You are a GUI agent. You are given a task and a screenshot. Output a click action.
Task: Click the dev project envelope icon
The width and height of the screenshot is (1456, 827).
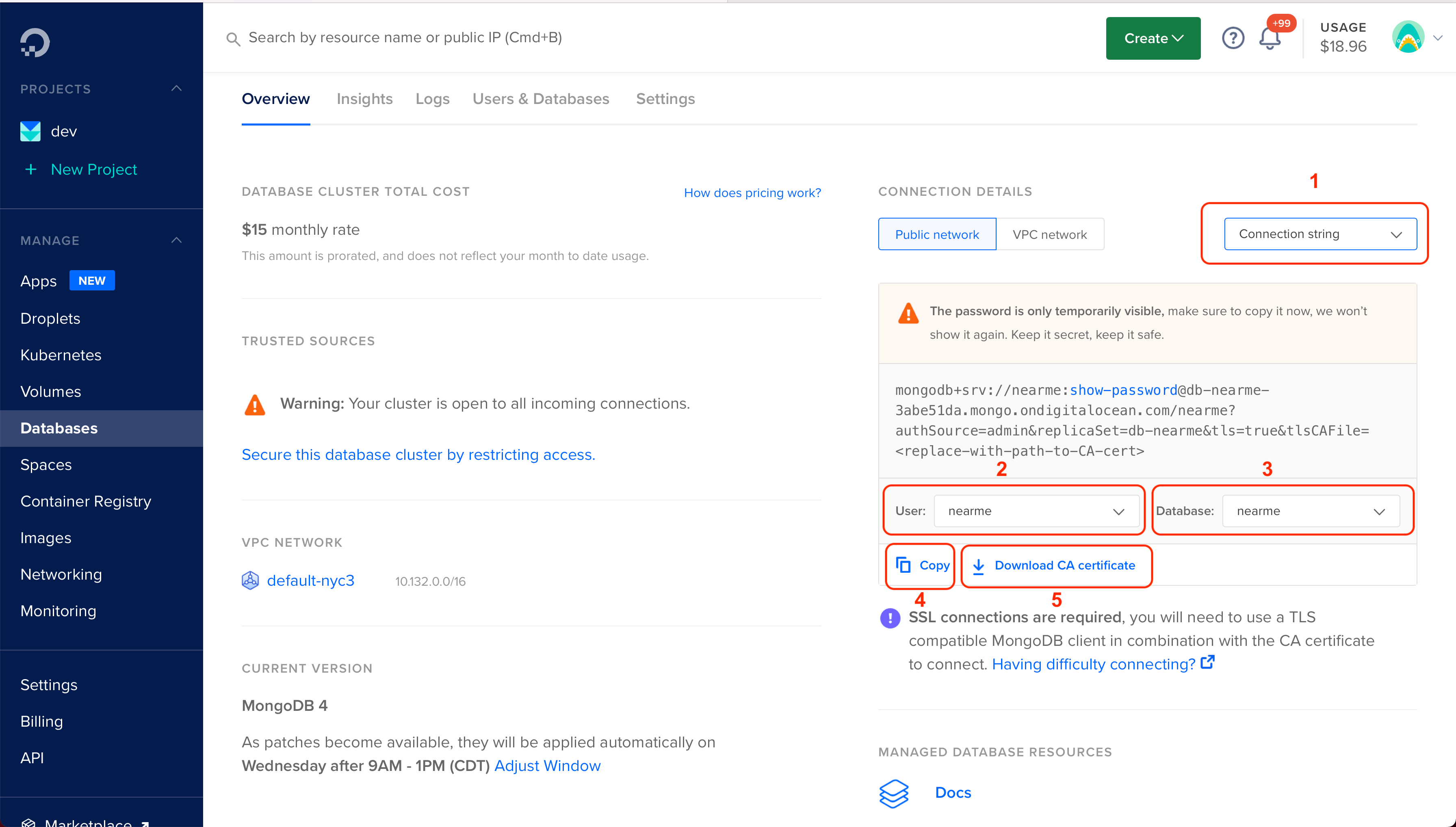tap(30, 131)
